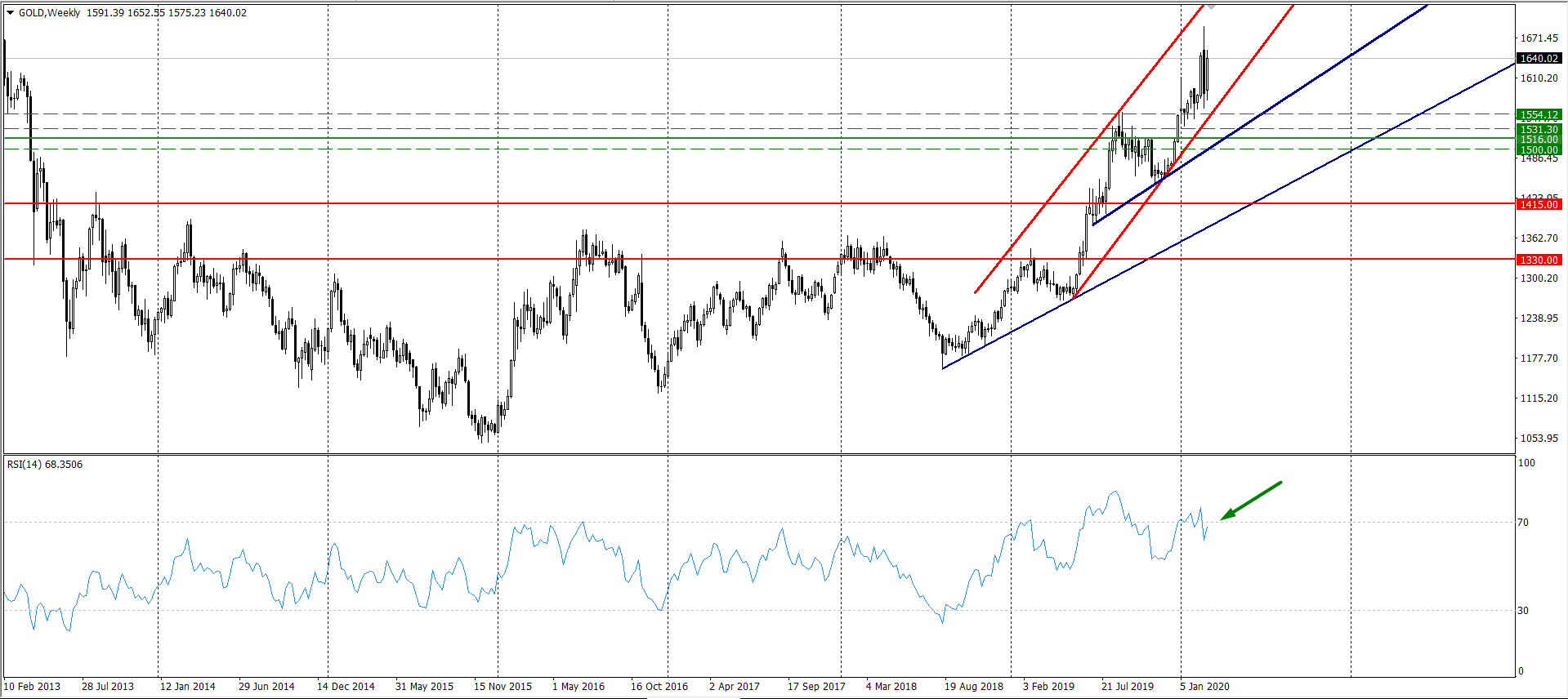Image resolution: width=1568 pixels, height=699 pixels.
Task: Click the RSI(14) 68.3506 indicator label
Action: tap(45, 465)
